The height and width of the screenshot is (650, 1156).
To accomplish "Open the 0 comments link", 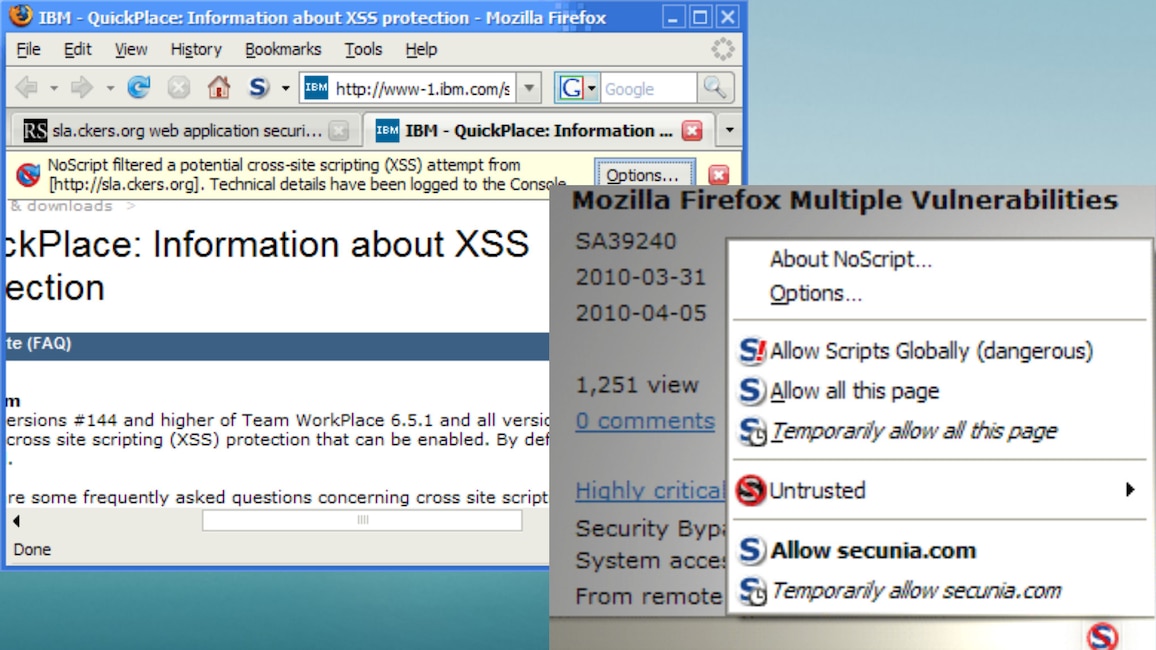I will (x=645, y=421).
